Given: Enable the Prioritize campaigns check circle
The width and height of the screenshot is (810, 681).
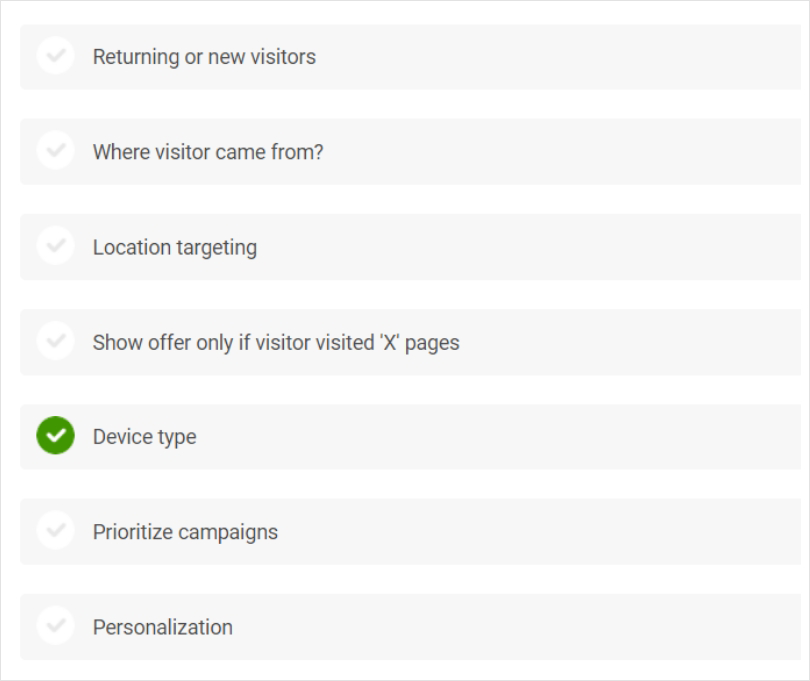Looking at the screenshot, I should click(55, 530).
